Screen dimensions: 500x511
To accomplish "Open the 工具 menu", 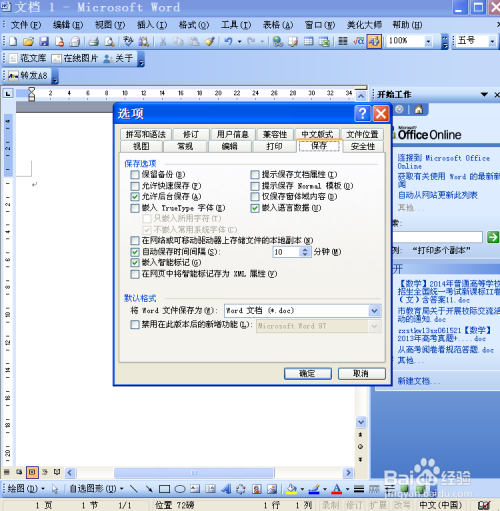I will click(236, 25).
